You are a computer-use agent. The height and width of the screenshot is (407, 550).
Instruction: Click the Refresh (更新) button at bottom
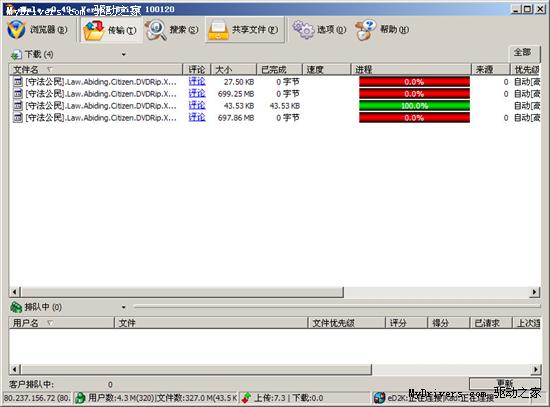pyautogui.click(x=505, y=383)
